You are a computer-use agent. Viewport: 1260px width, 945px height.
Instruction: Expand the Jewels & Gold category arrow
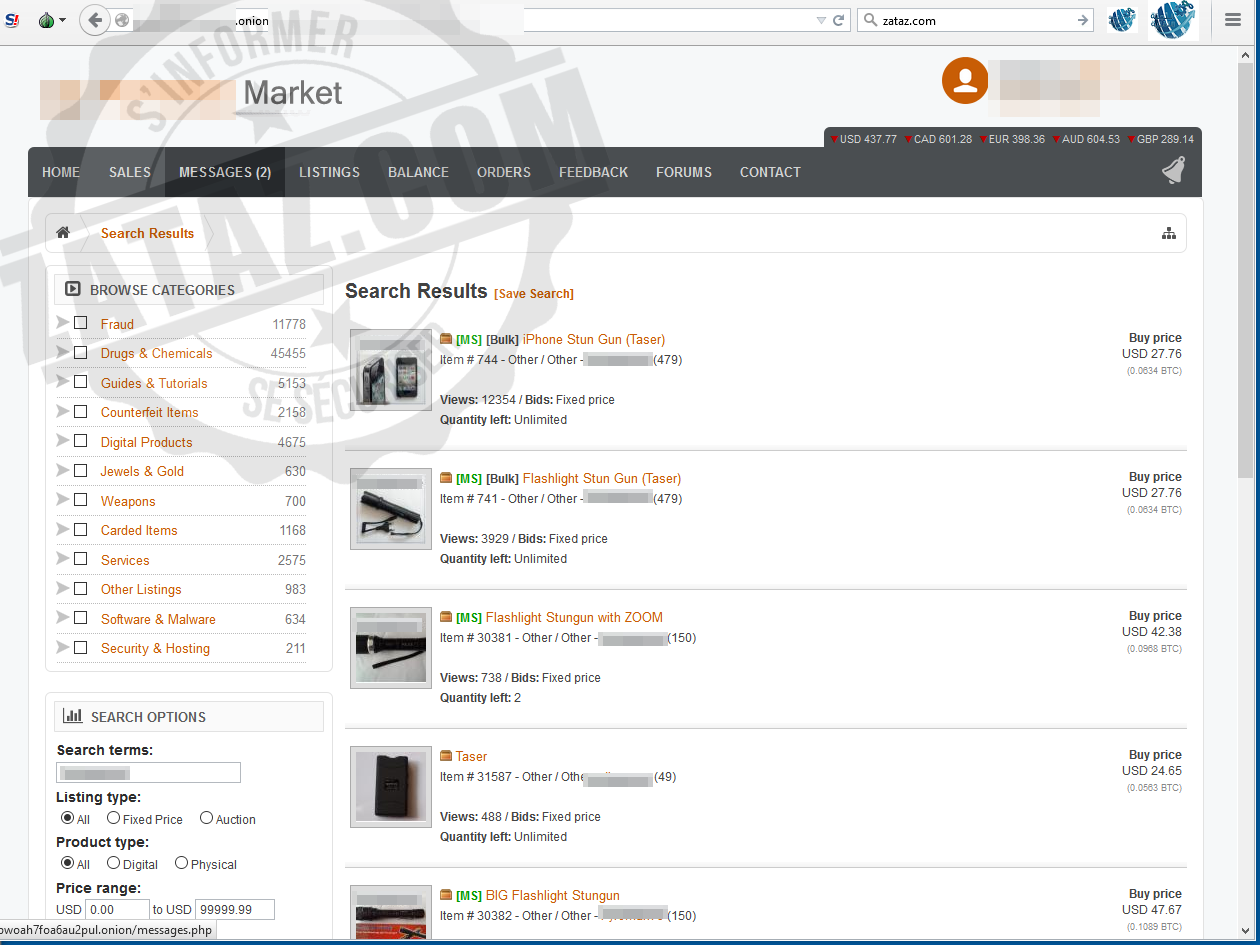pyautogui.click(x=63, y=470)
